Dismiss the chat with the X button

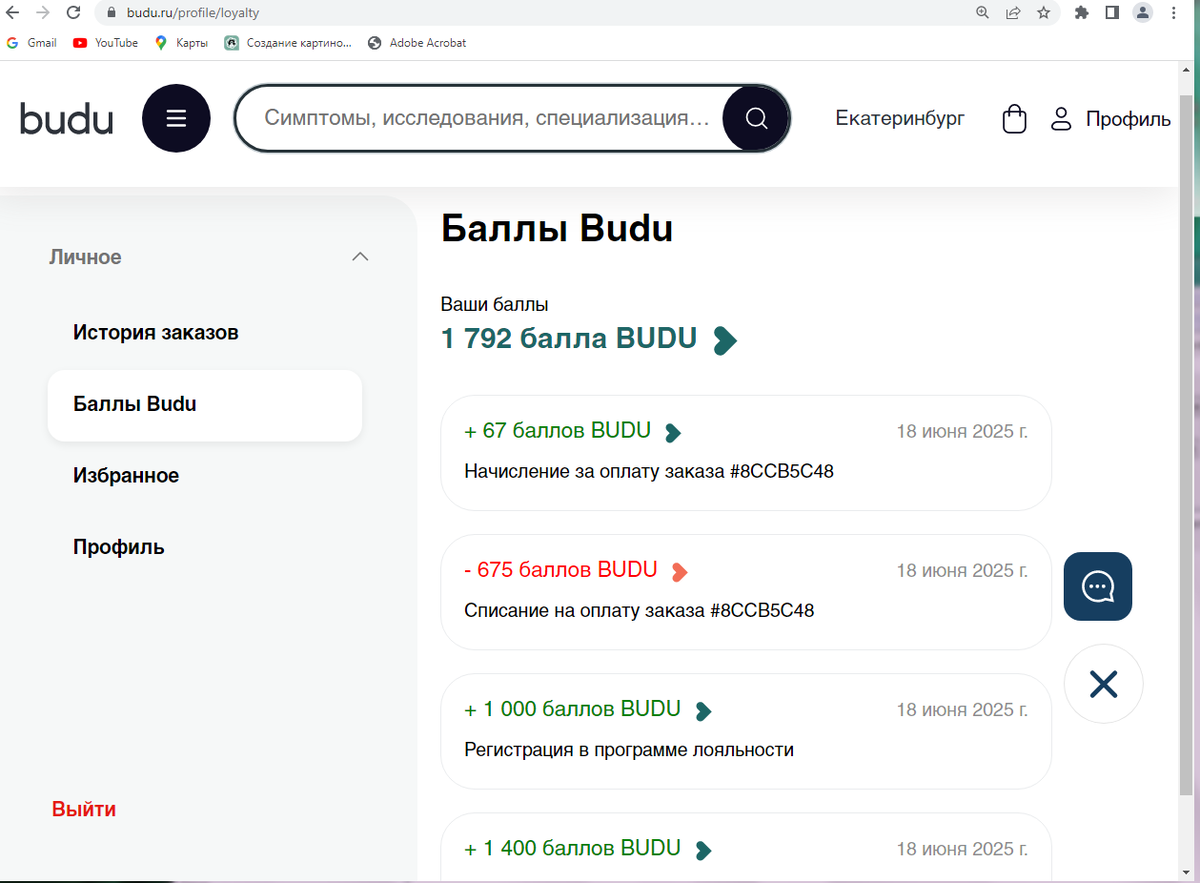tap(1103, 684)
